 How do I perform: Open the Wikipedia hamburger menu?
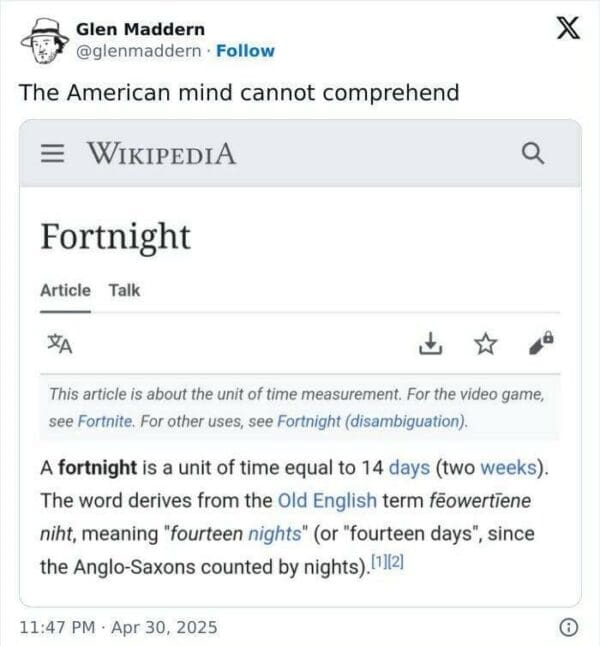(52, 155)
